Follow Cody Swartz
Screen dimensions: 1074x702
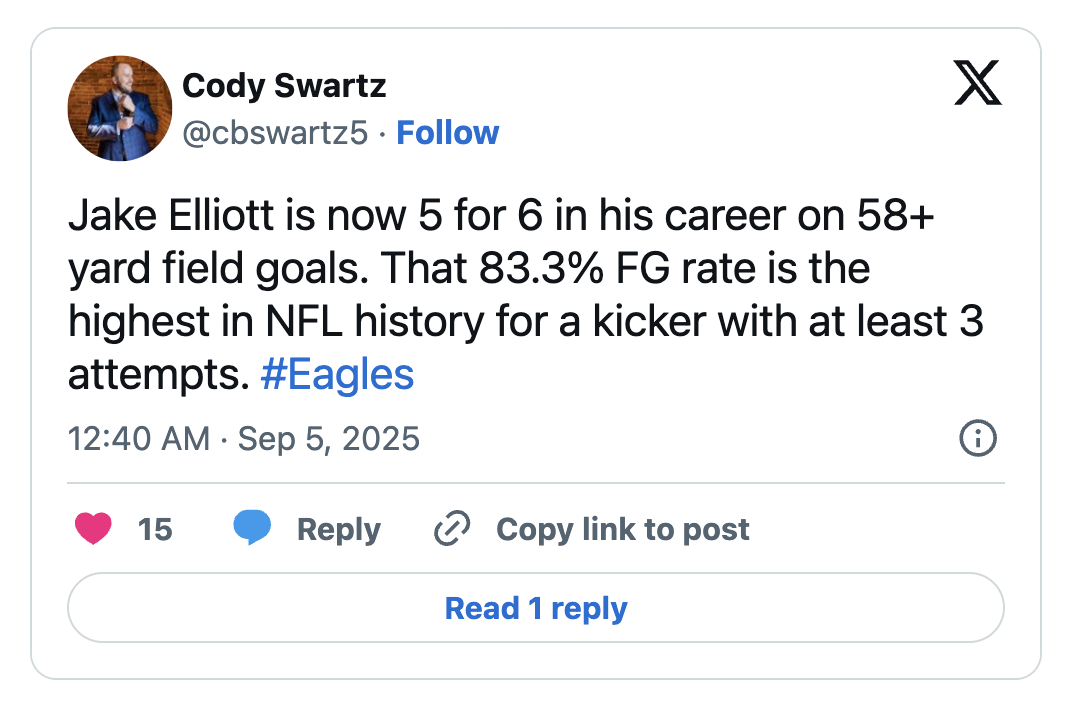point(448,133)
